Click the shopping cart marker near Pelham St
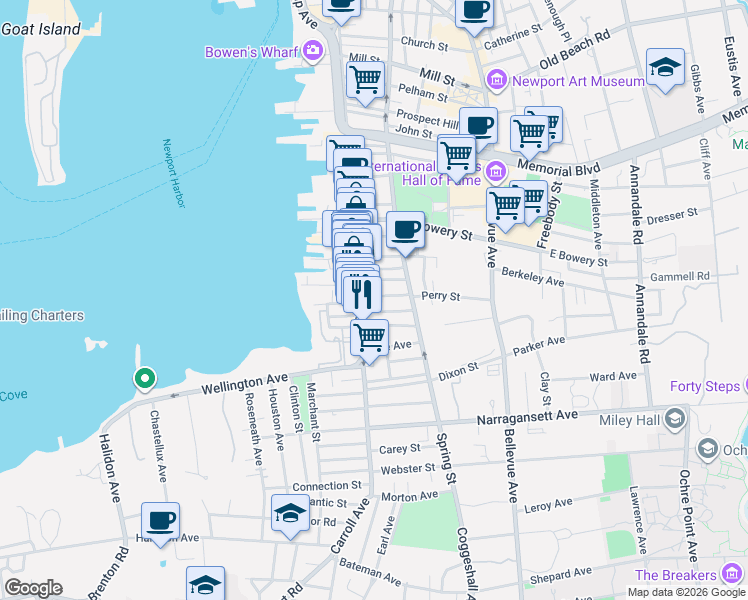 coord(365,83)
